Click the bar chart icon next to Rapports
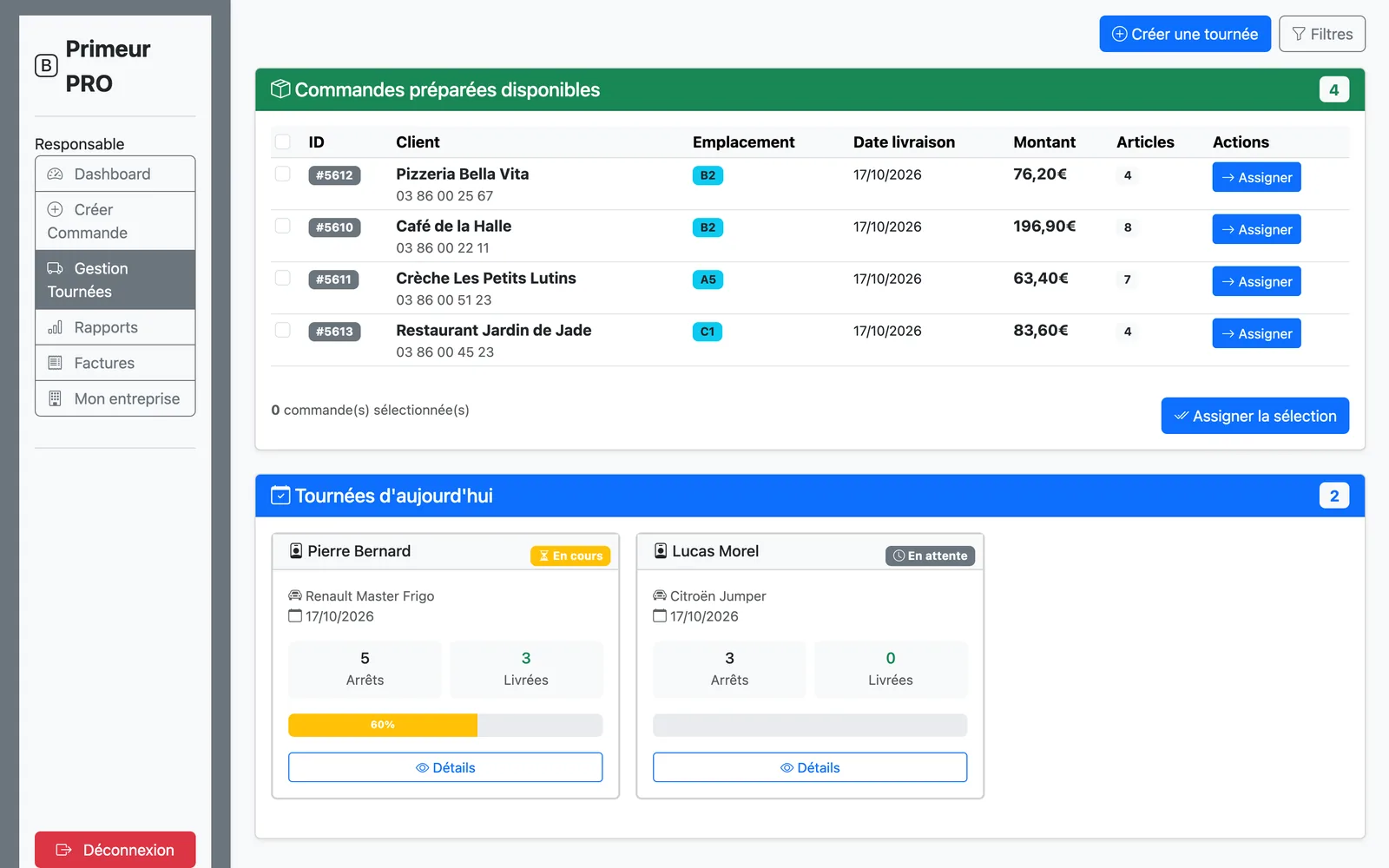Viewport: 1389px width, 868px height. coord(55,327)
